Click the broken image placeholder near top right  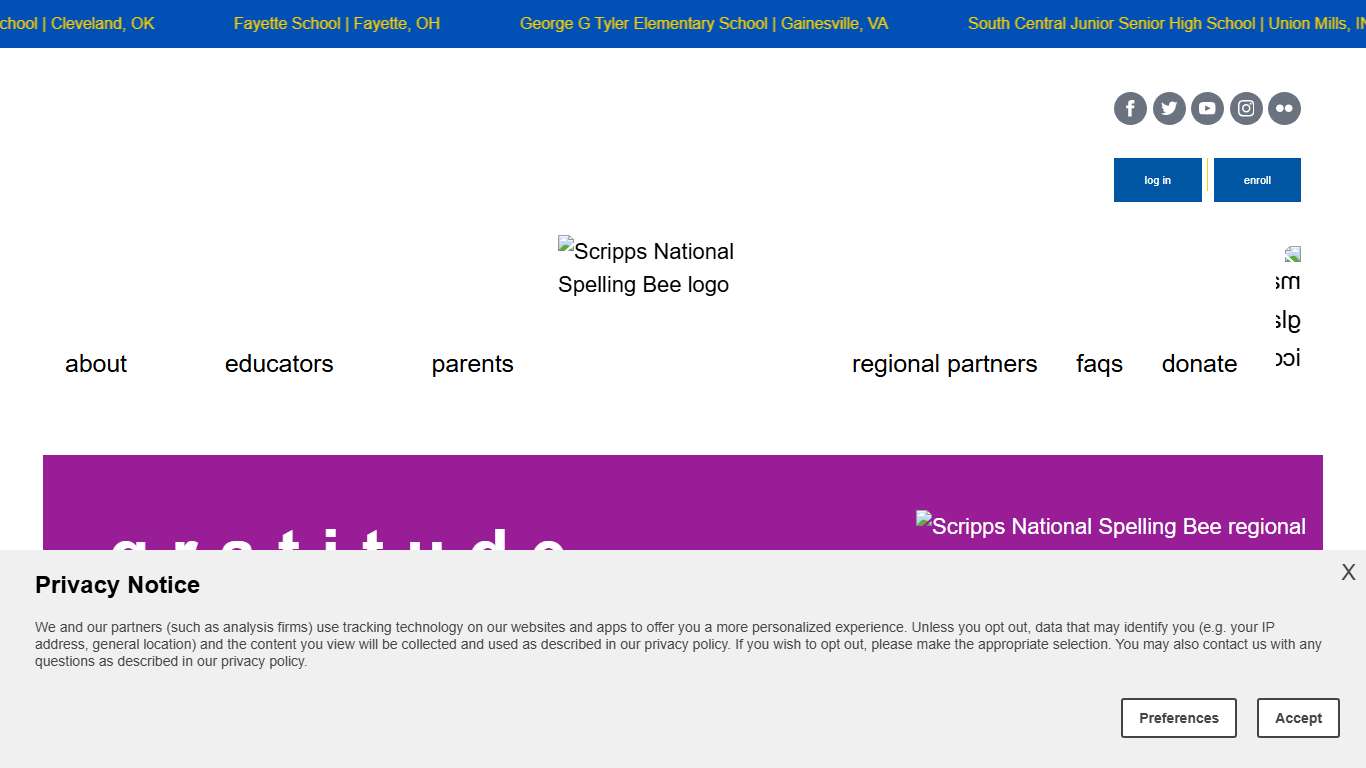(1290, 253)
